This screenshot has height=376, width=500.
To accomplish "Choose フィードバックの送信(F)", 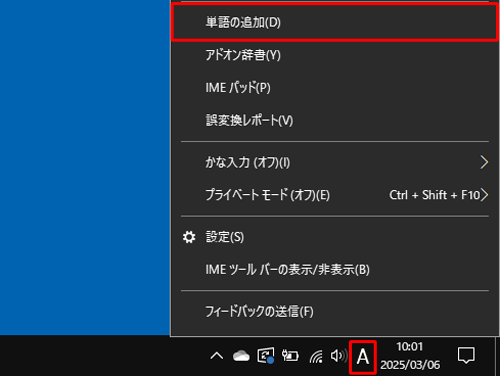I will pyautogui.click(x=335, y=312).
